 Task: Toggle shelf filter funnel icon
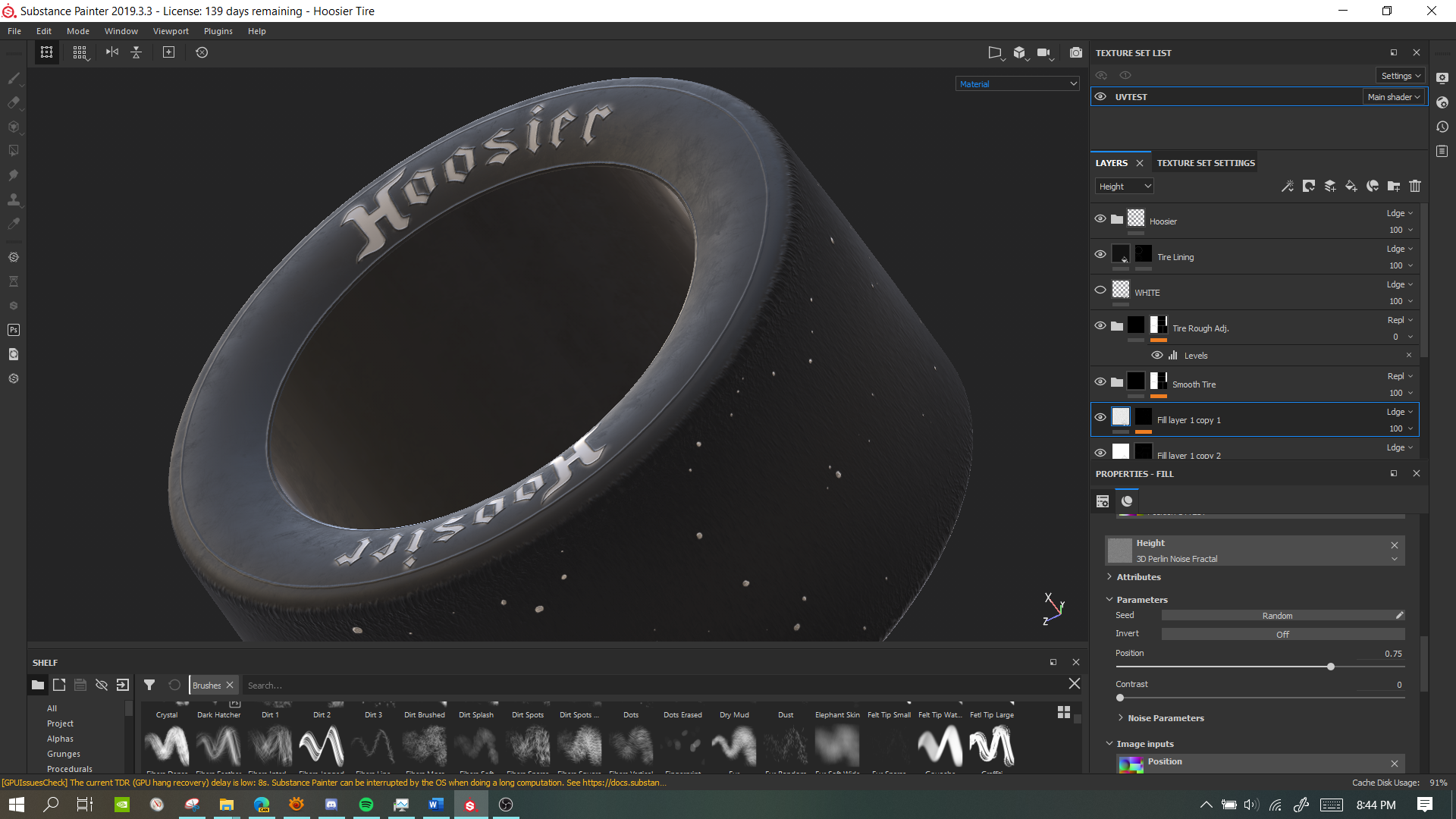(149, 685)
